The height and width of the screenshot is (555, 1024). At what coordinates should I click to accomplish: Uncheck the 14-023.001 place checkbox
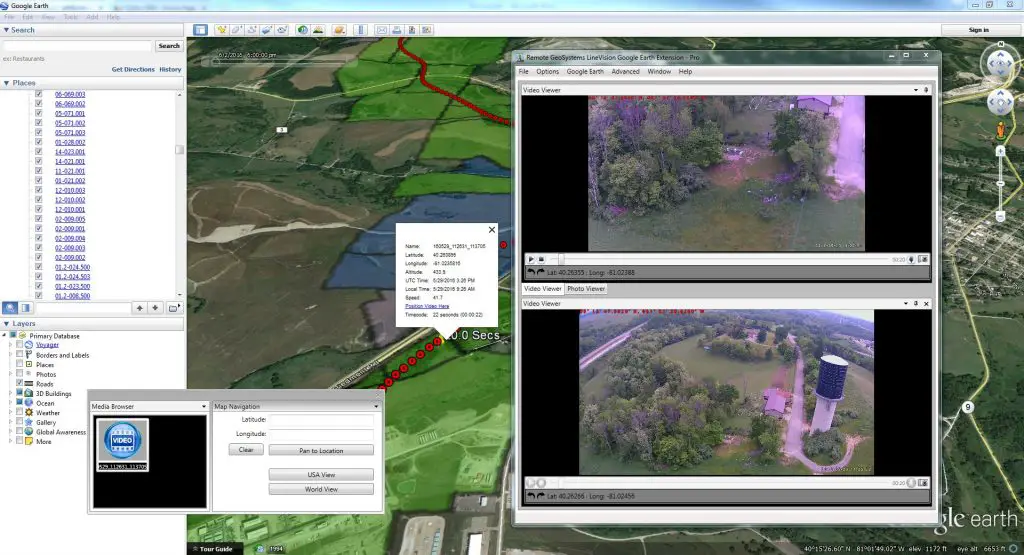pyautogui.click(x=39, y=151)
